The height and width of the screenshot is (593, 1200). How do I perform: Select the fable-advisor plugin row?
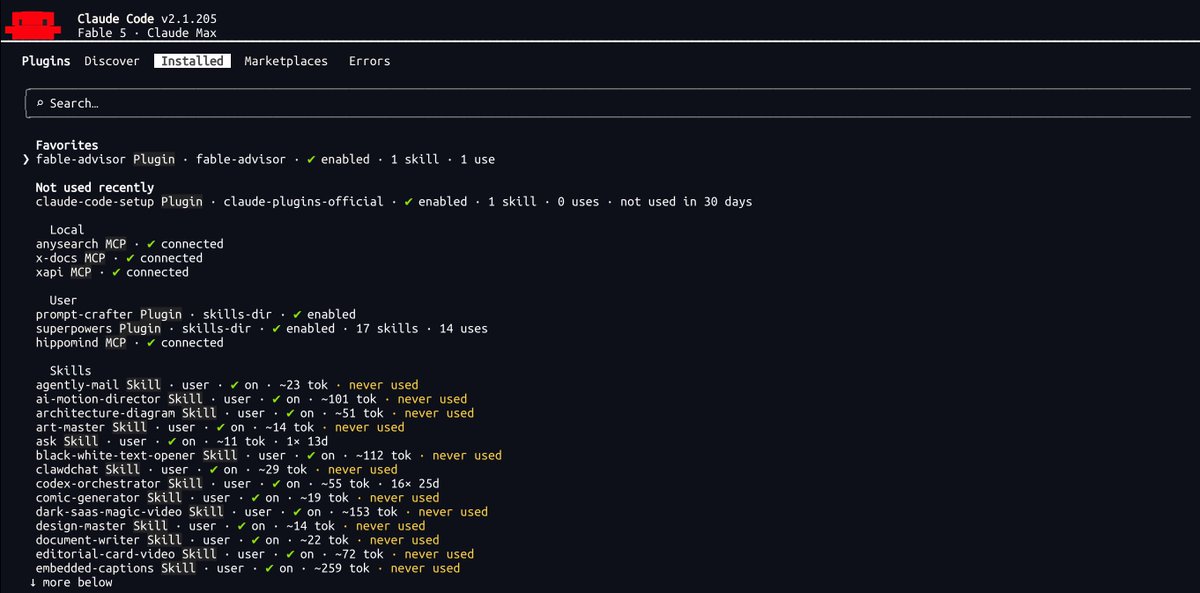[265, 159]
